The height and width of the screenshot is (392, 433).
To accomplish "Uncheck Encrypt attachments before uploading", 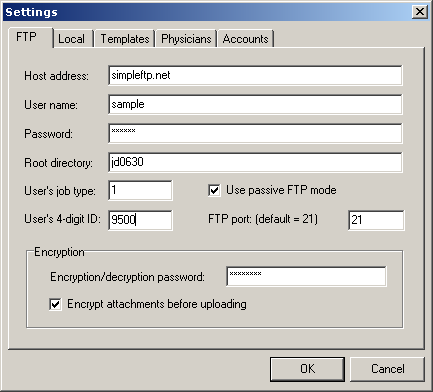I will (x=55, y=304).
